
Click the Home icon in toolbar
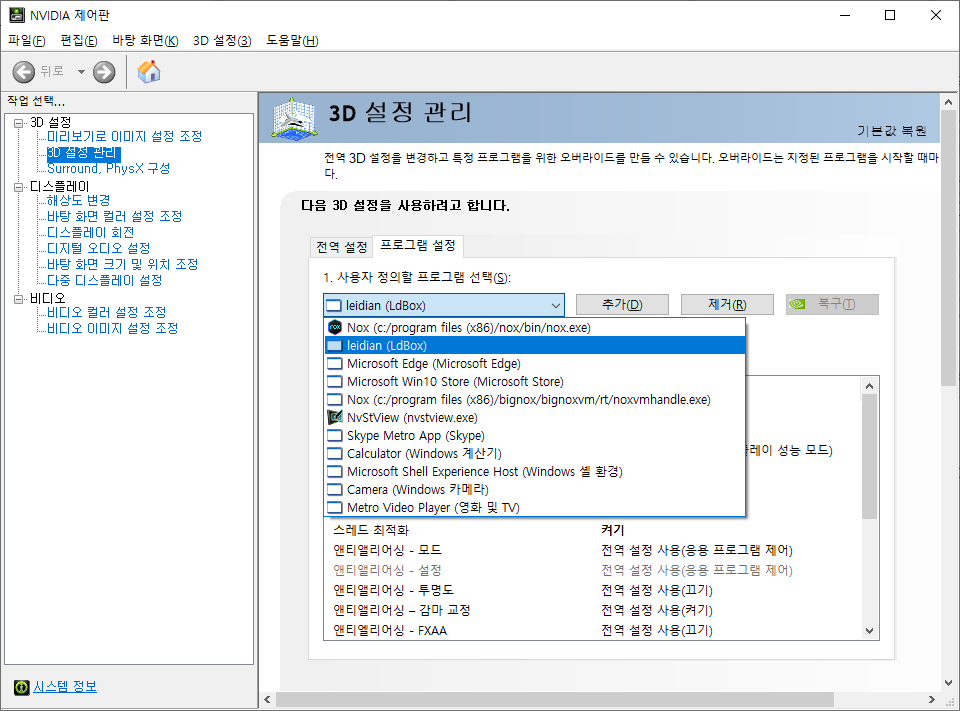(x=149, y=72)
